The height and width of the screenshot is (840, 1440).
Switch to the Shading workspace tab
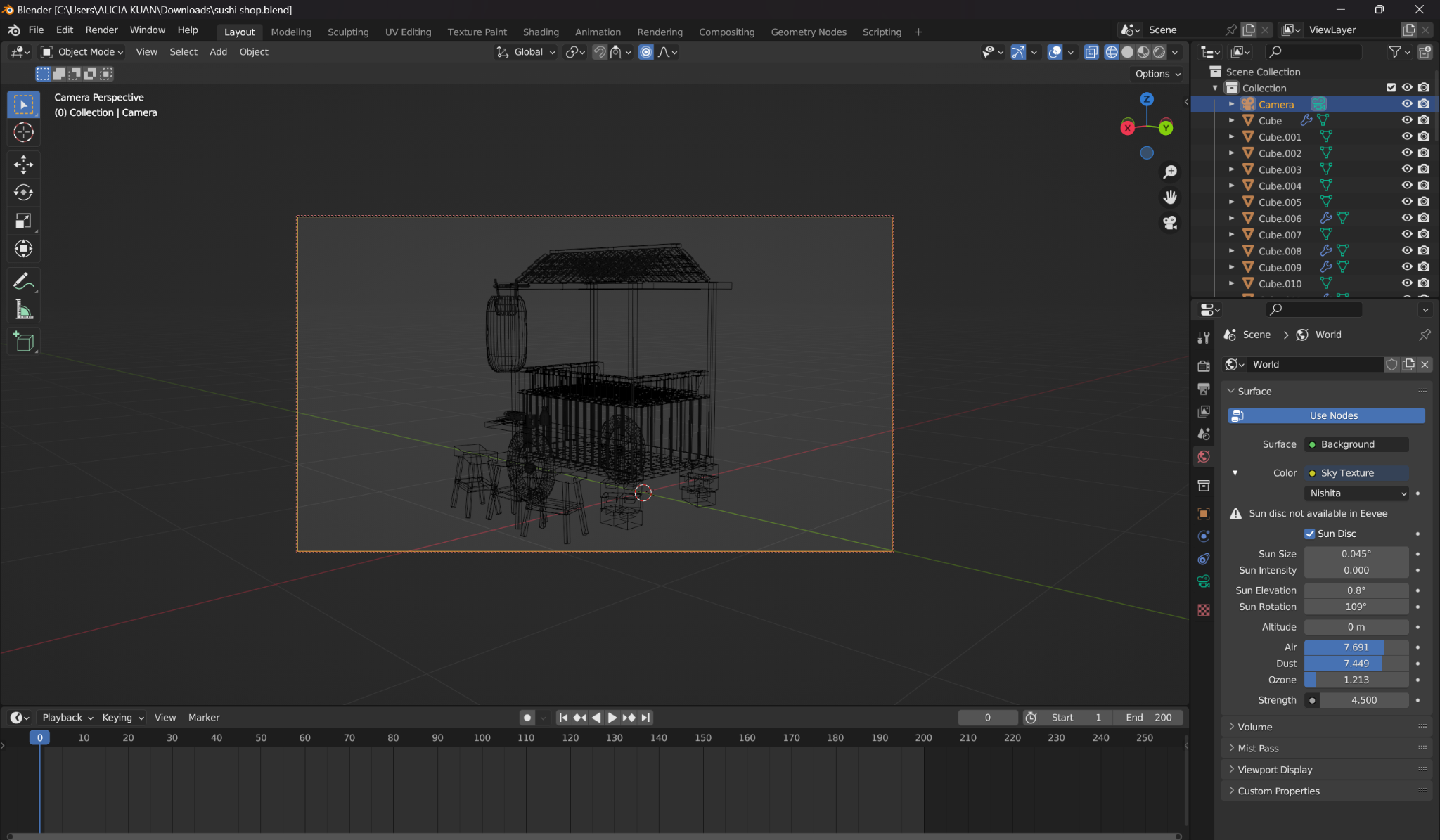pyautogui.click(x=540, y=32)
